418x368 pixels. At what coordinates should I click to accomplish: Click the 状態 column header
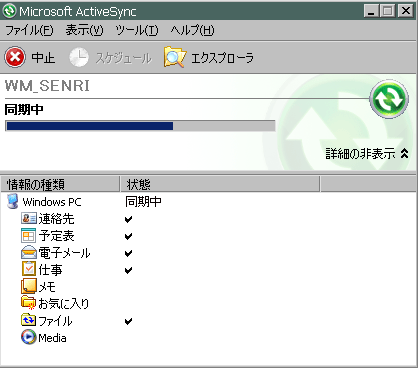[x=220, y=184]
